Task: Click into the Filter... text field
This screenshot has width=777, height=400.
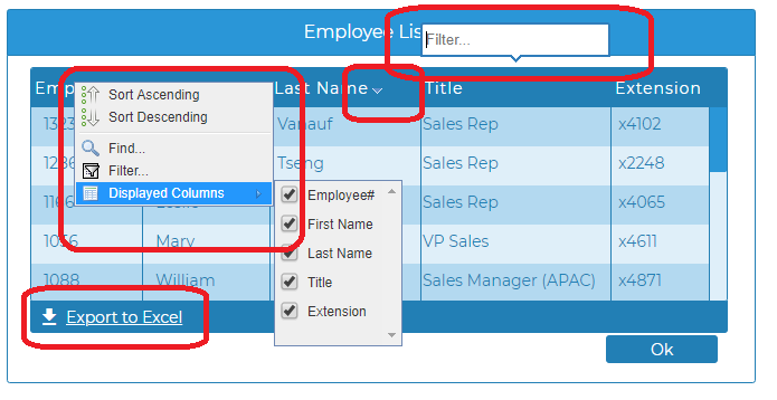Action: (x=515, y=40)
